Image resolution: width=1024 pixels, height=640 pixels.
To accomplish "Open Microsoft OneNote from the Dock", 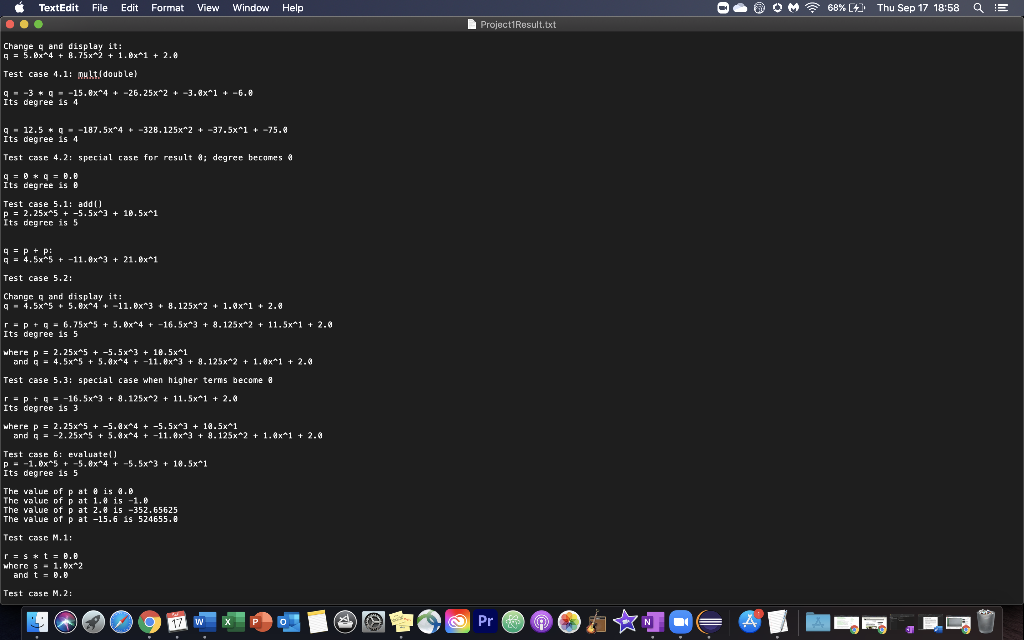I will (653, 622).
